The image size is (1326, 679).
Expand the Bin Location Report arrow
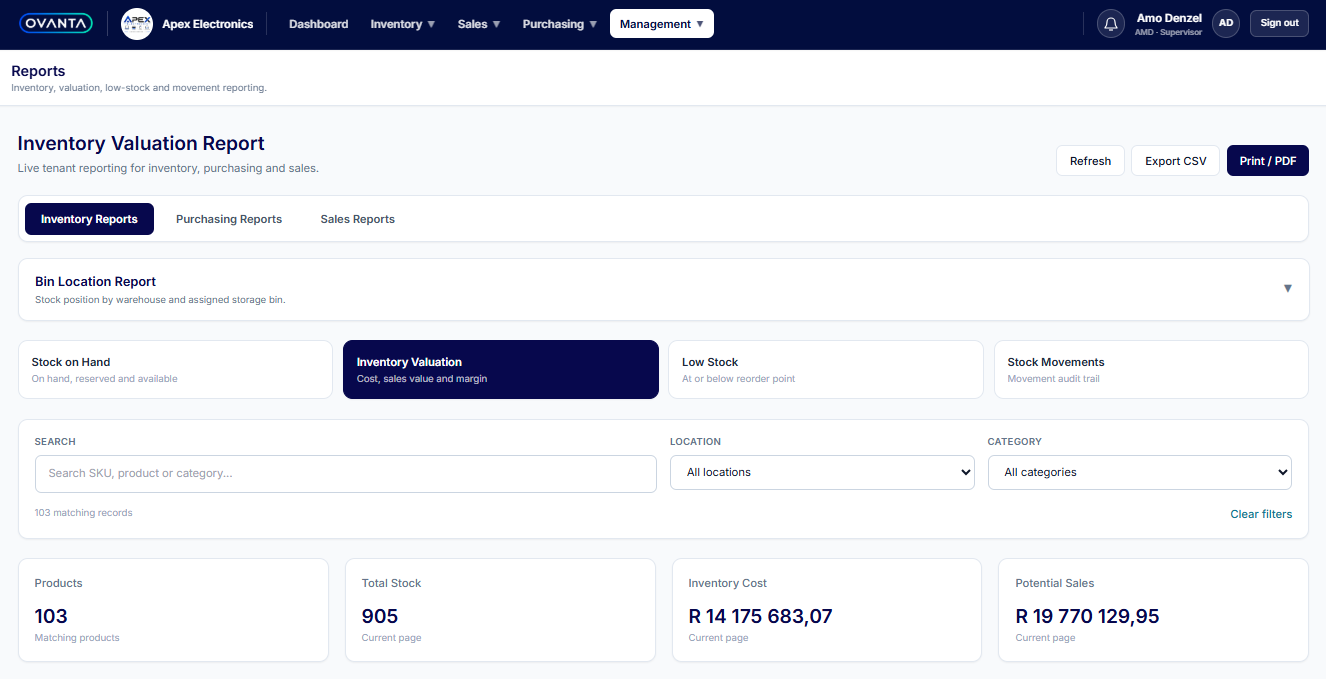[x=1288, y=289]
